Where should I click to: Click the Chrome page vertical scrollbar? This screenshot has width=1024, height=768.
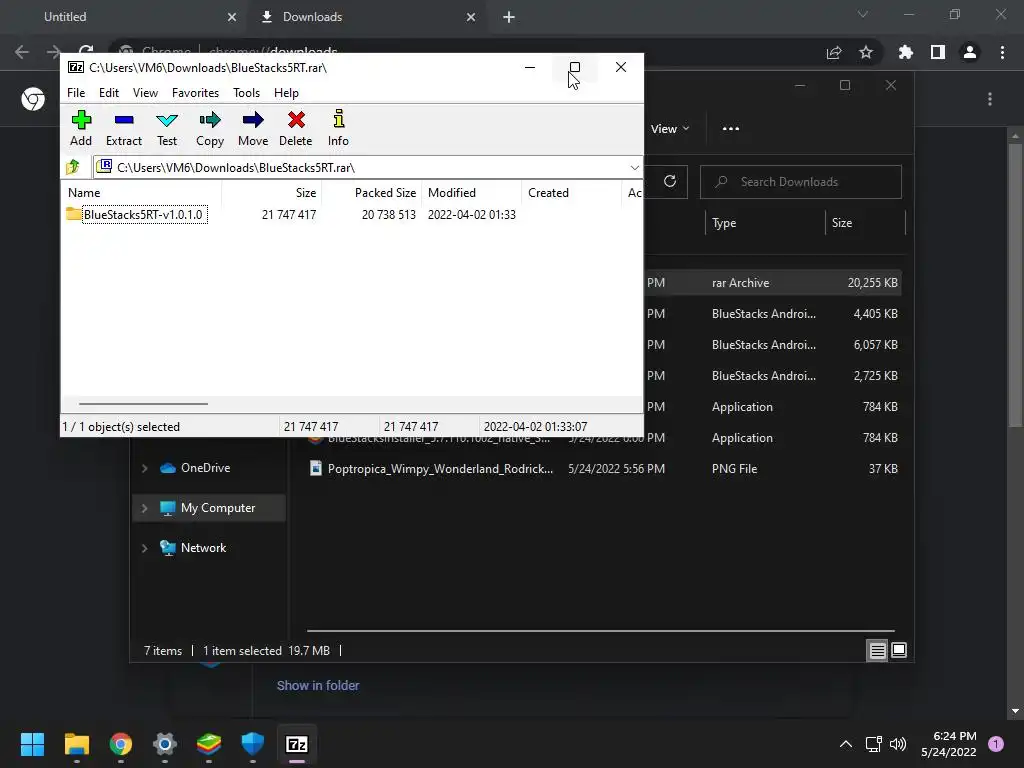(1015, 285)
